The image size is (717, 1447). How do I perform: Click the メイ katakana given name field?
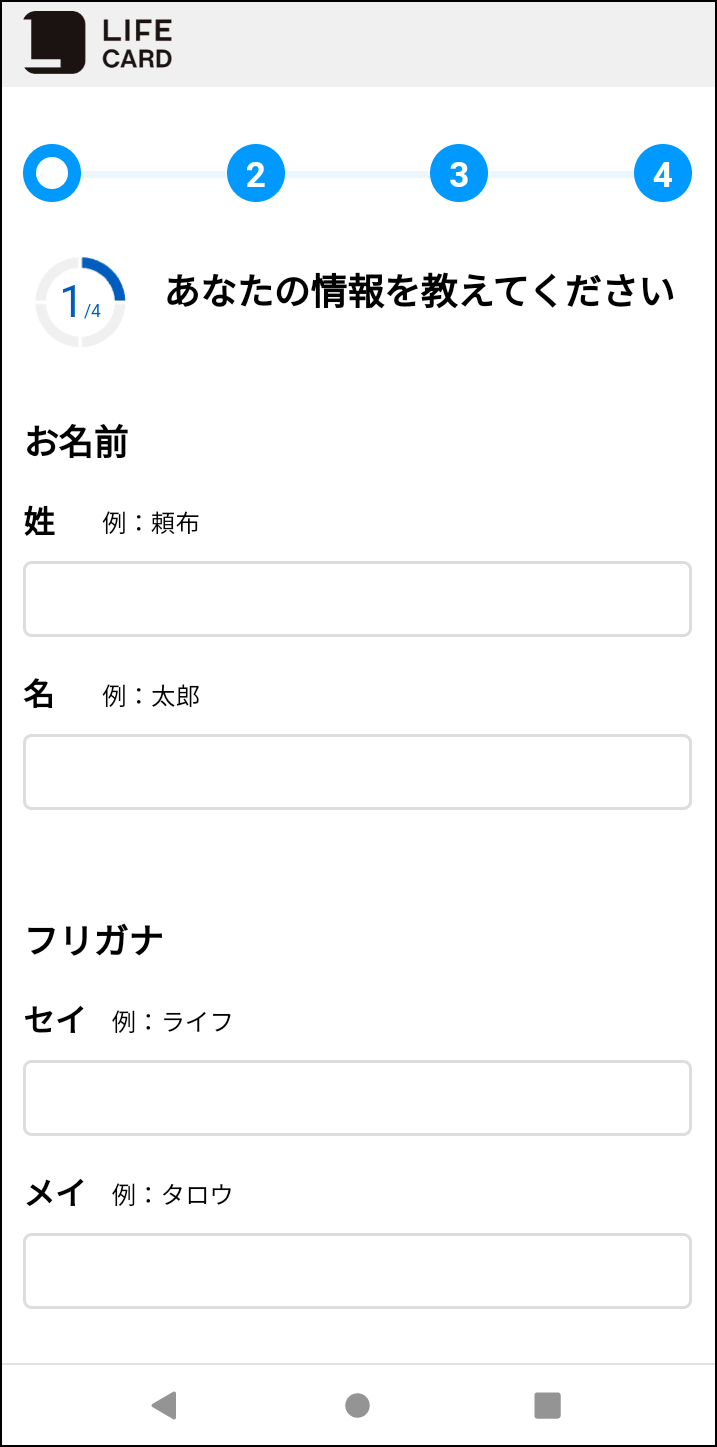(357, 1271)
